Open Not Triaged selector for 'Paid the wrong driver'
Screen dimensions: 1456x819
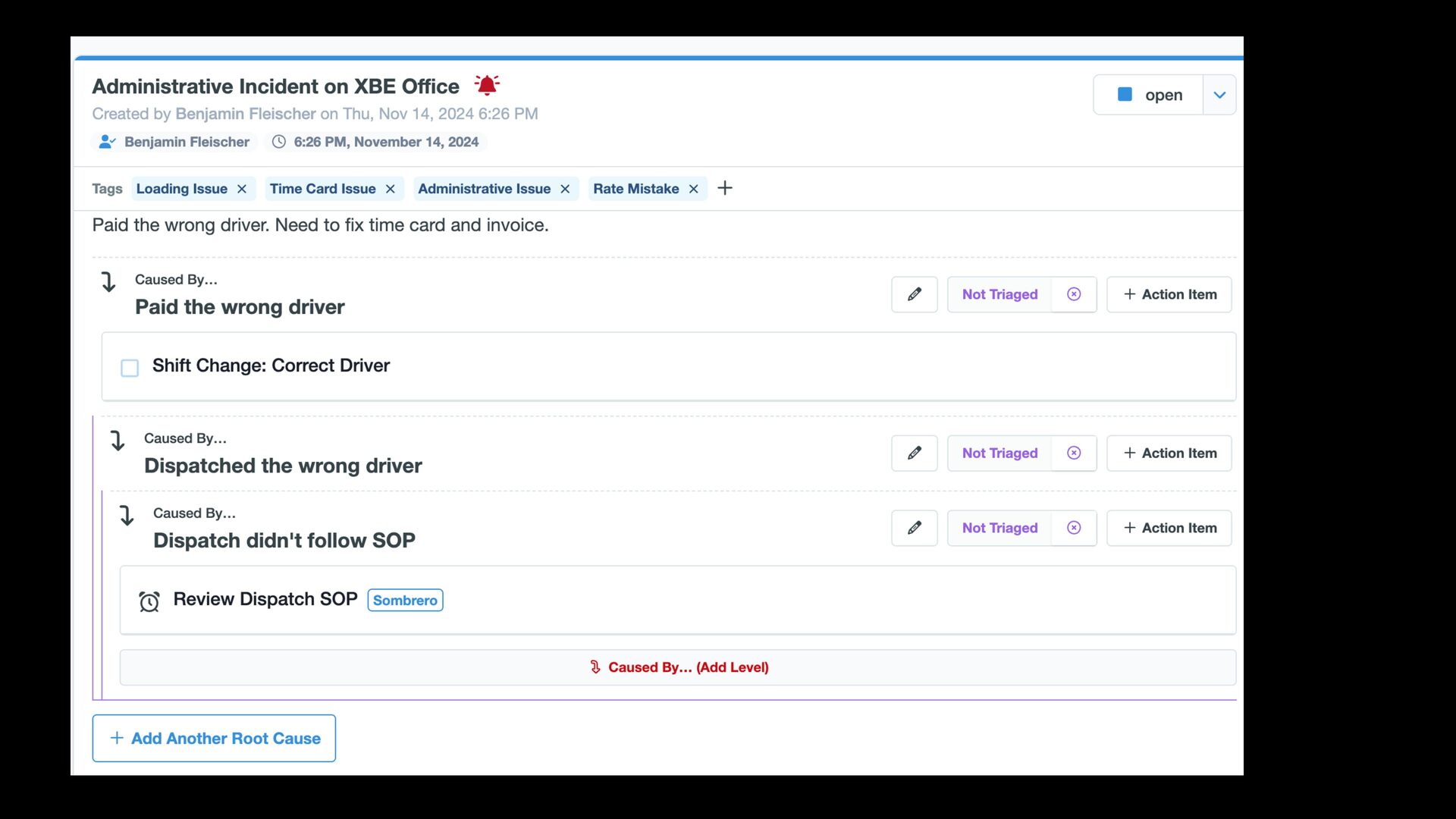tap(999, 294)
